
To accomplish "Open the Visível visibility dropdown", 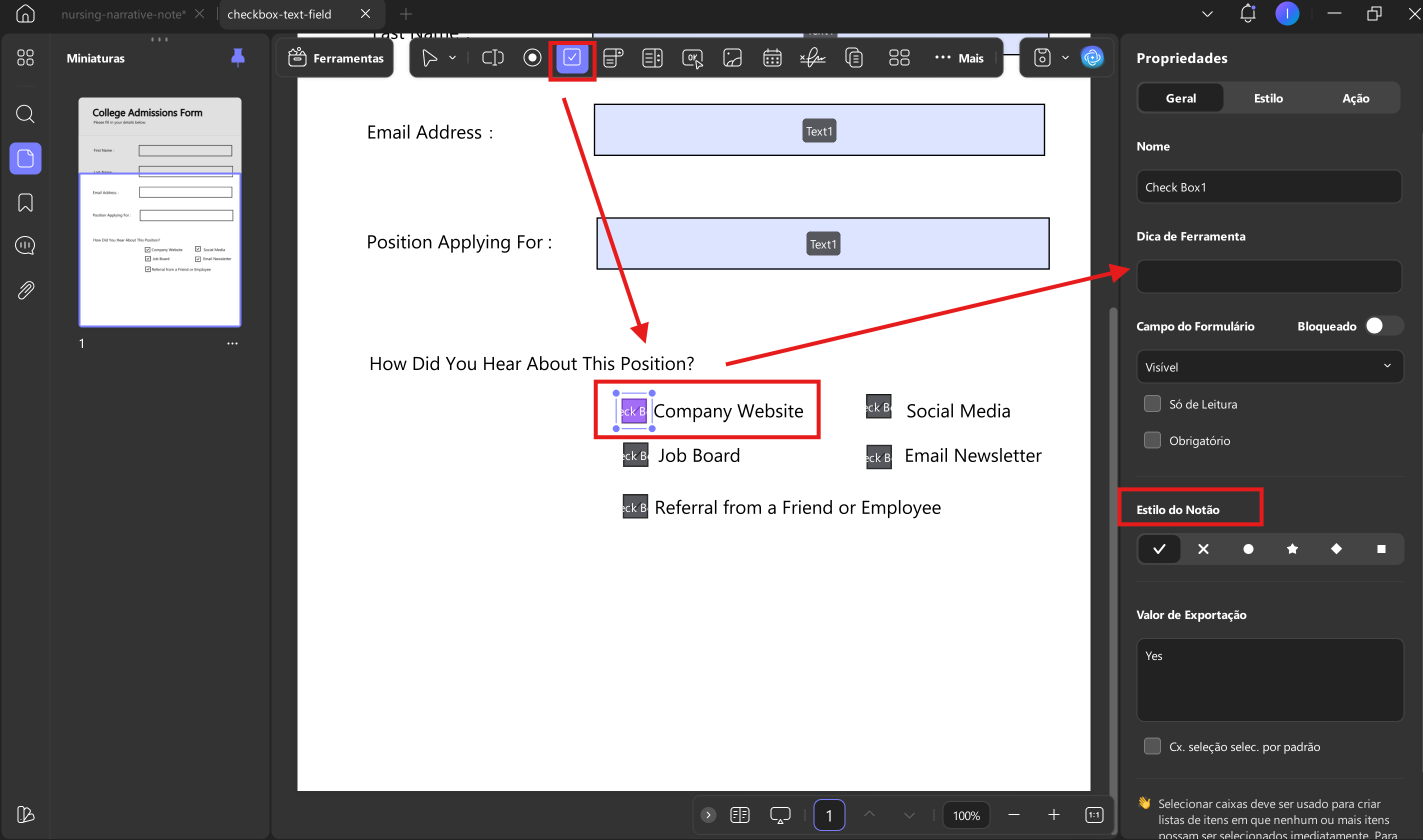I will pyautogui.click(x=1269, y=367).
